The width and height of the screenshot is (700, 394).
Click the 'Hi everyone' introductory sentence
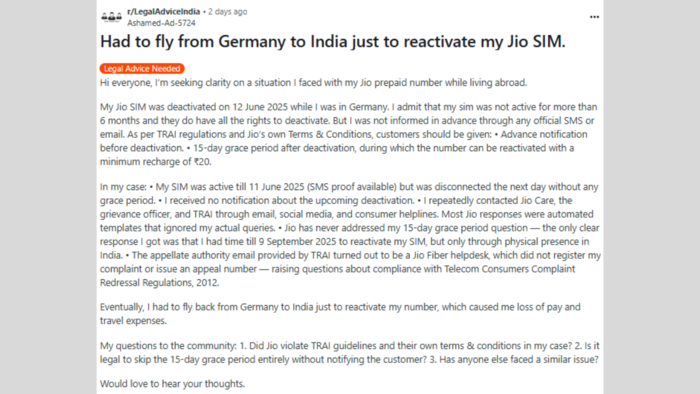click(x=313, y=83)
